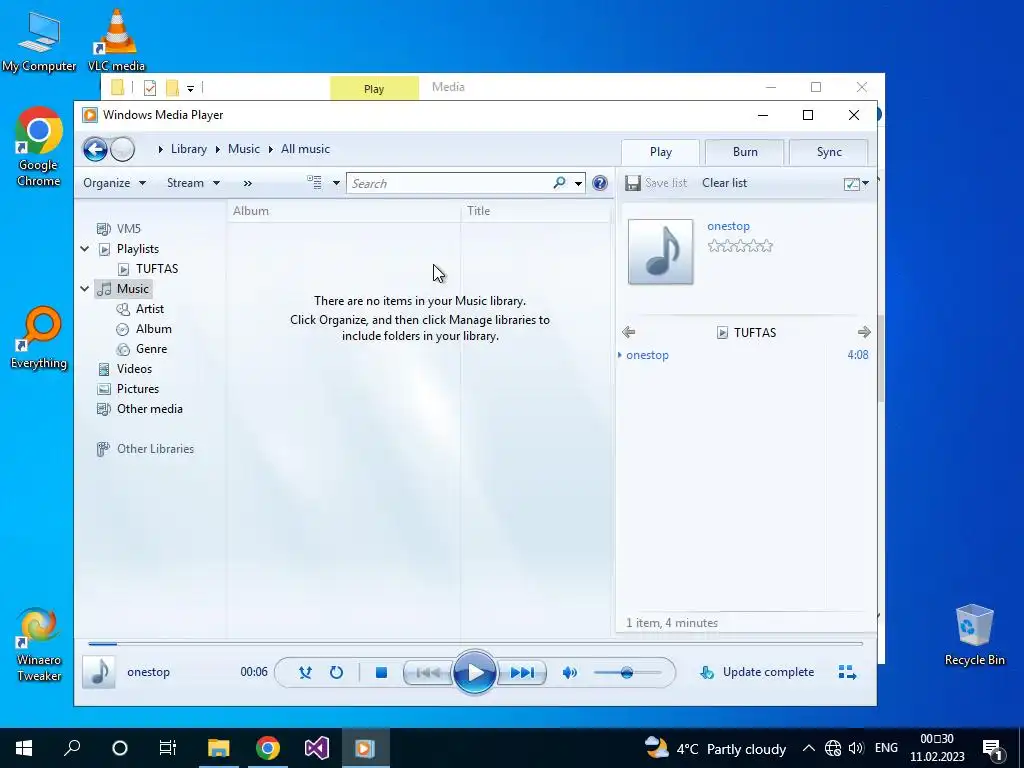
Task: Open File Explorer from the taskbar
Action: [219, 748]
